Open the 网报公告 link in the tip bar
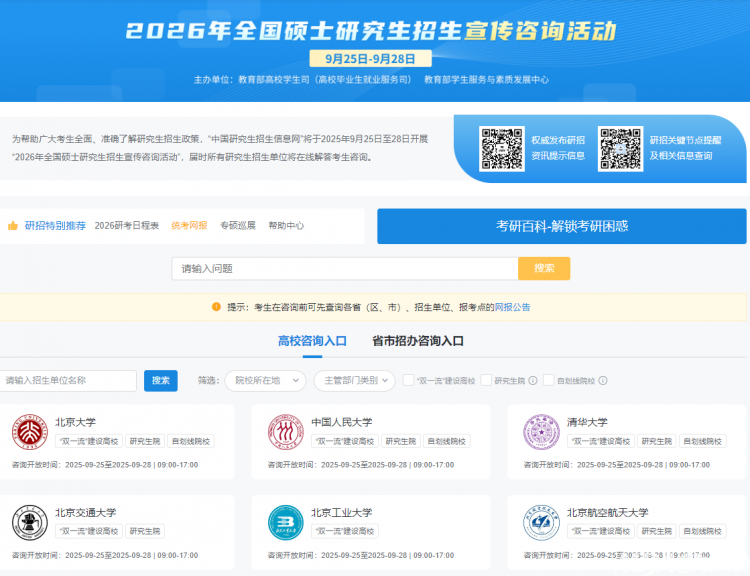 tap(512, 307)
